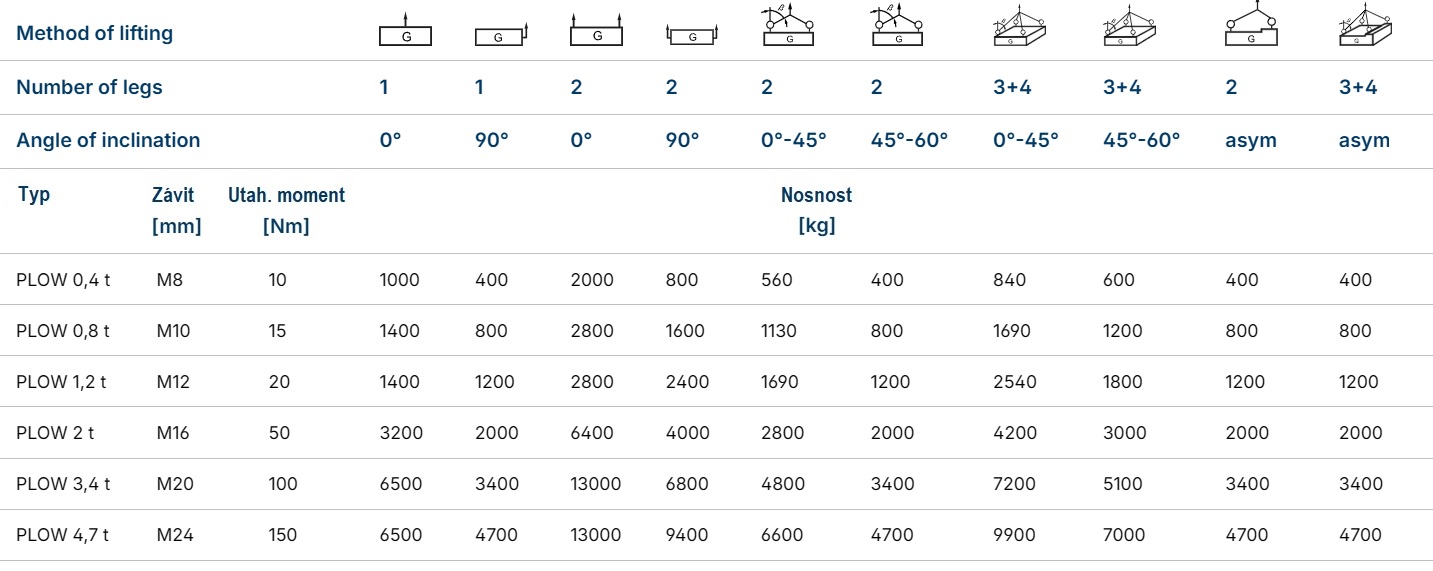Click the two-leg 0° vertical lifting diagram
This screenshot has height=571, width=1433.
point(597,30)
